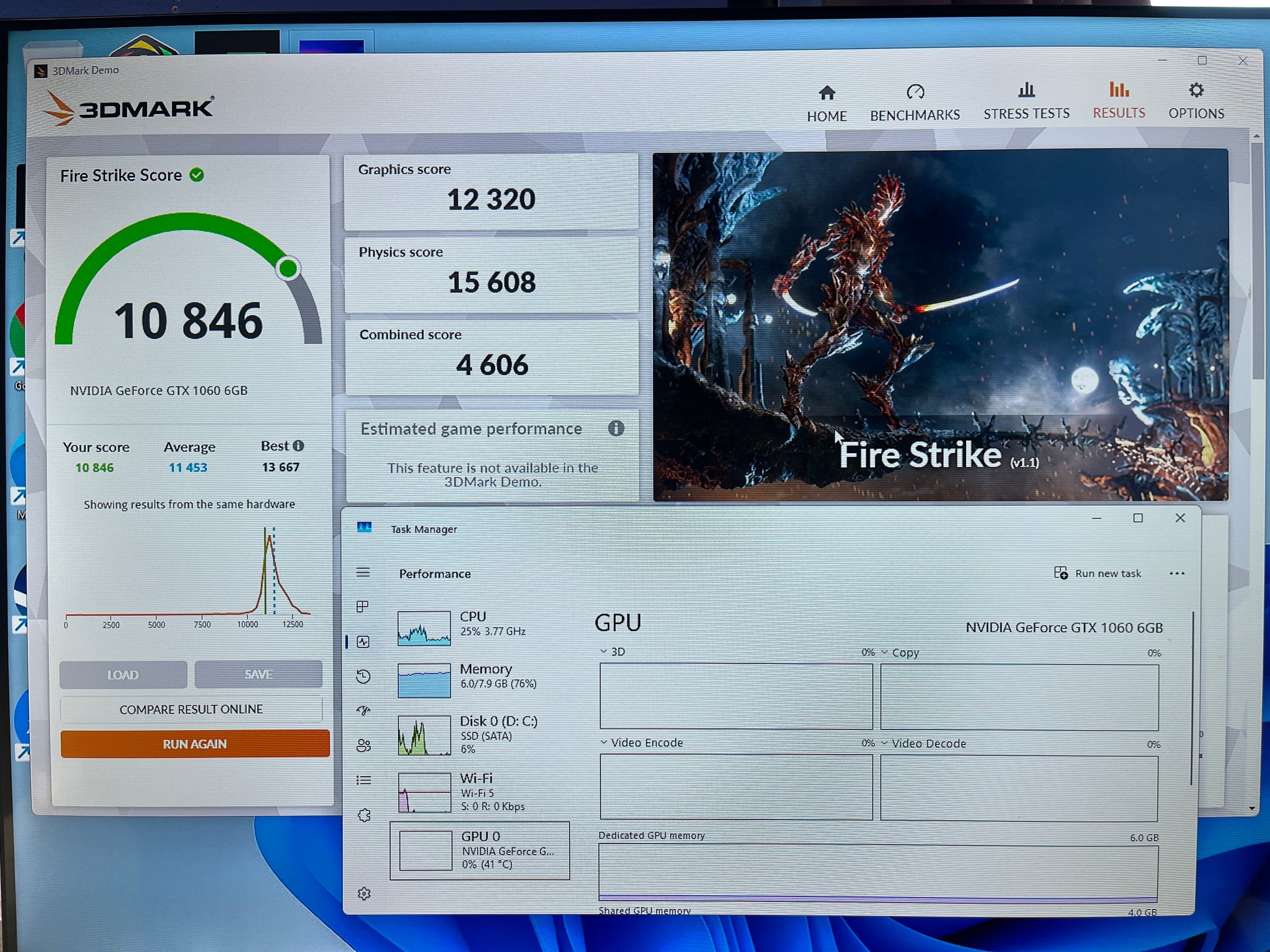Select Memory in the performance list
Viewport: 1270px width, 952px height.
point(481,679)
